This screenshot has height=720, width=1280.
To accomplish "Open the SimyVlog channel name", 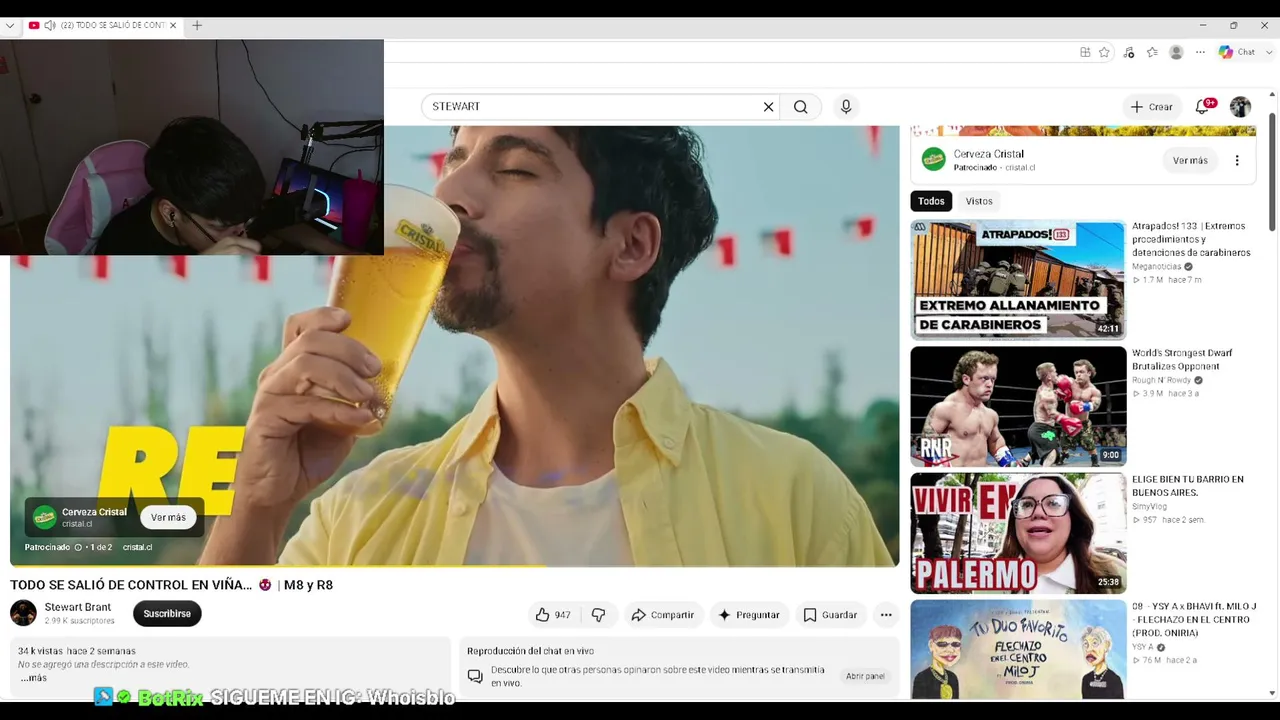I will click(x=1149, y=507).
